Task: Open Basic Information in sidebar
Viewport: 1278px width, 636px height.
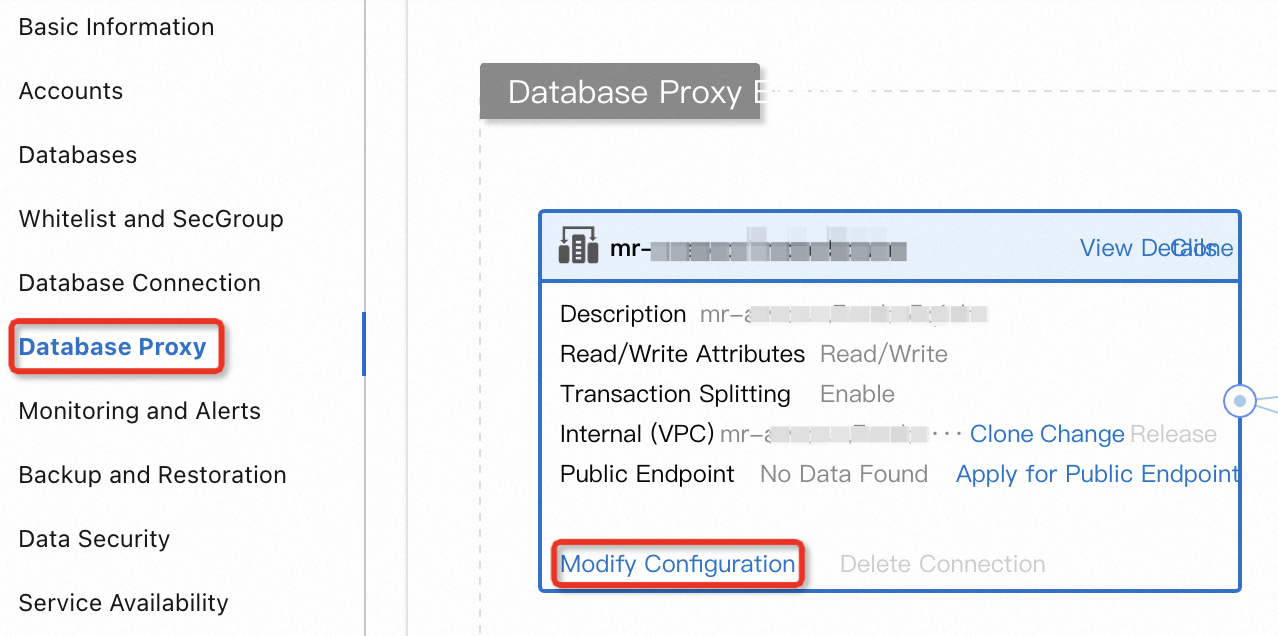Action: [116, 27]
